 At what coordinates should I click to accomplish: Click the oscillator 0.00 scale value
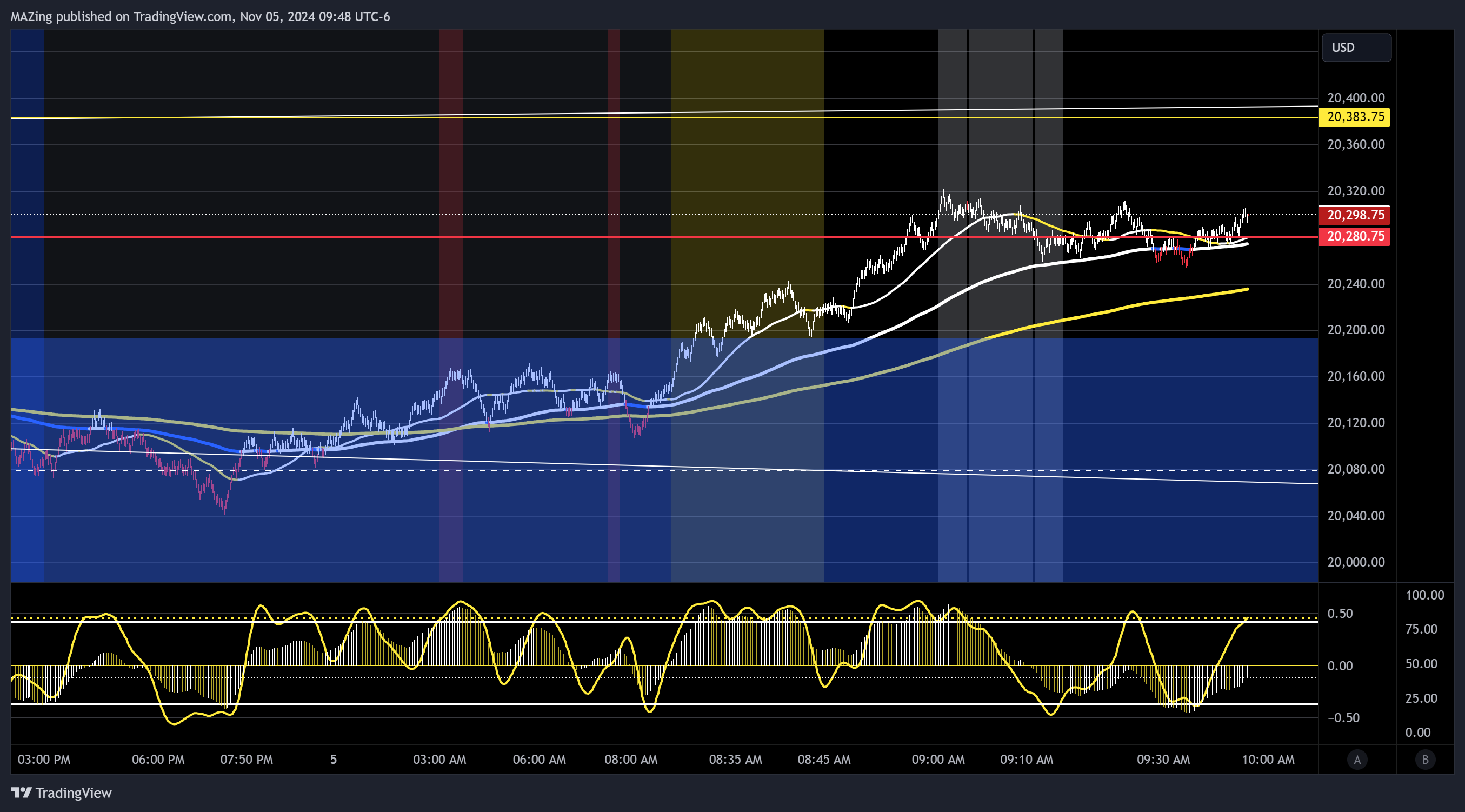[x=1340, y=666]
